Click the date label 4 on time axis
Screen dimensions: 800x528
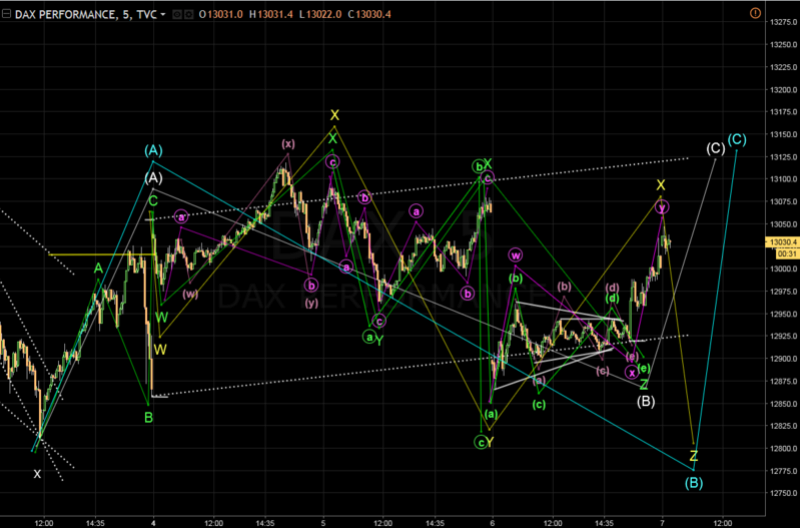click(x=154, y=523)
